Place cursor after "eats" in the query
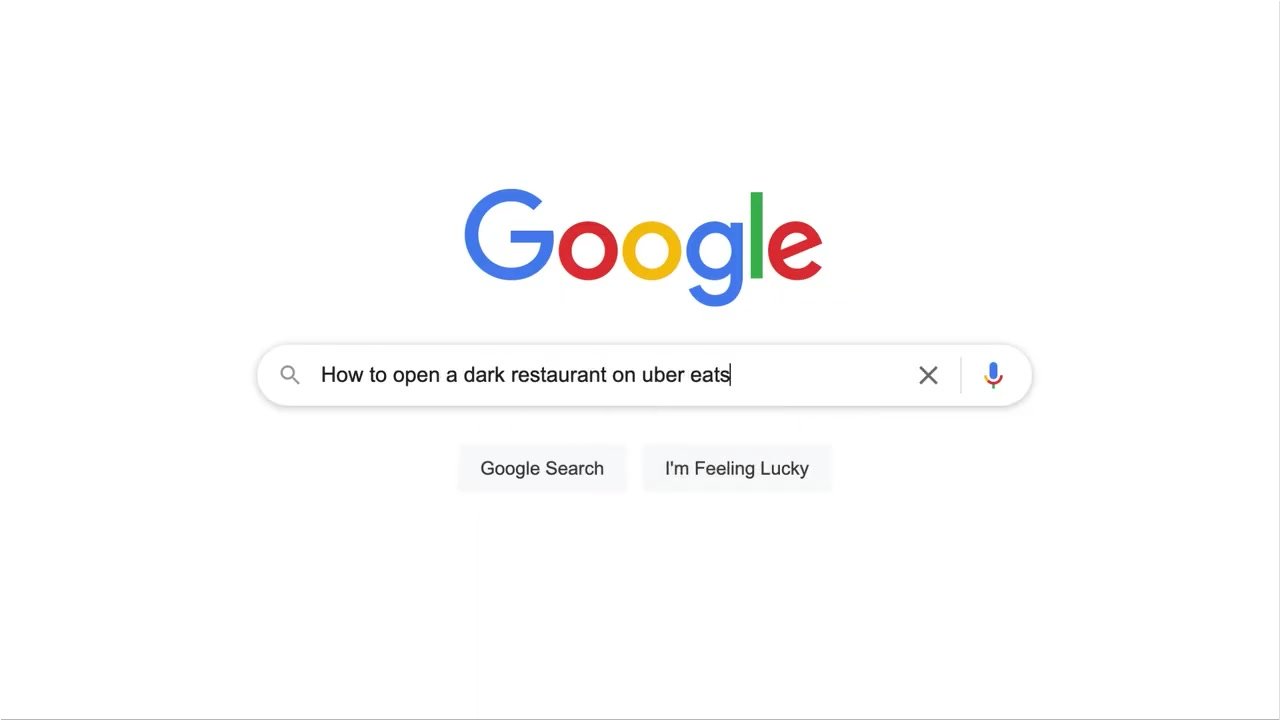 tap(732, 375)
